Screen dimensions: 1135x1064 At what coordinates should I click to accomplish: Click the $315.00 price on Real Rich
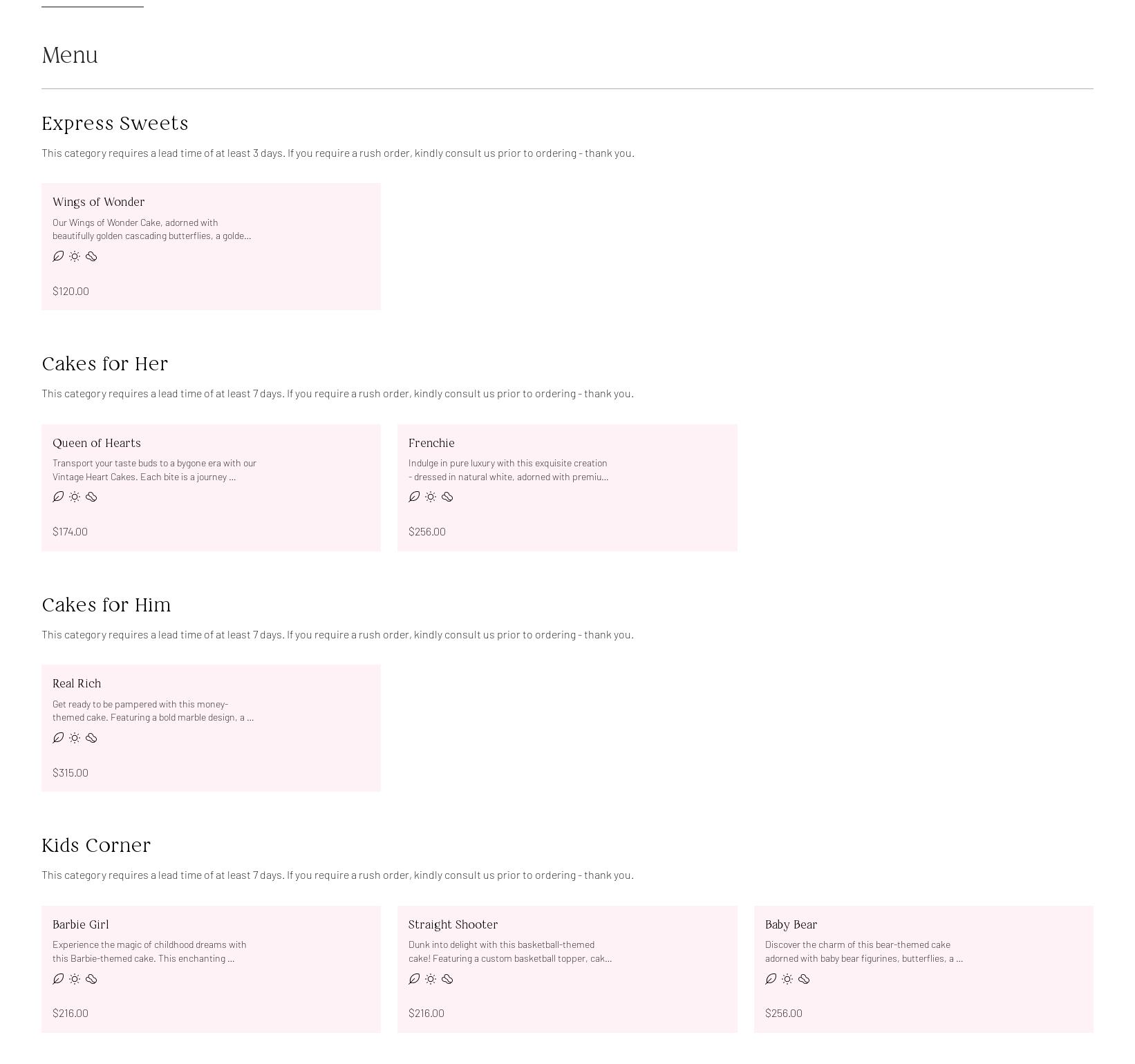click(70, 772)
